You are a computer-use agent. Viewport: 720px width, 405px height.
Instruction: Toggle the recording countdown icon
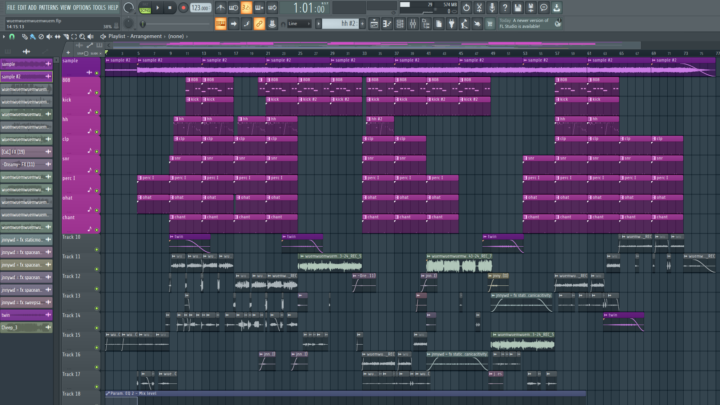[x=246, y=8]
